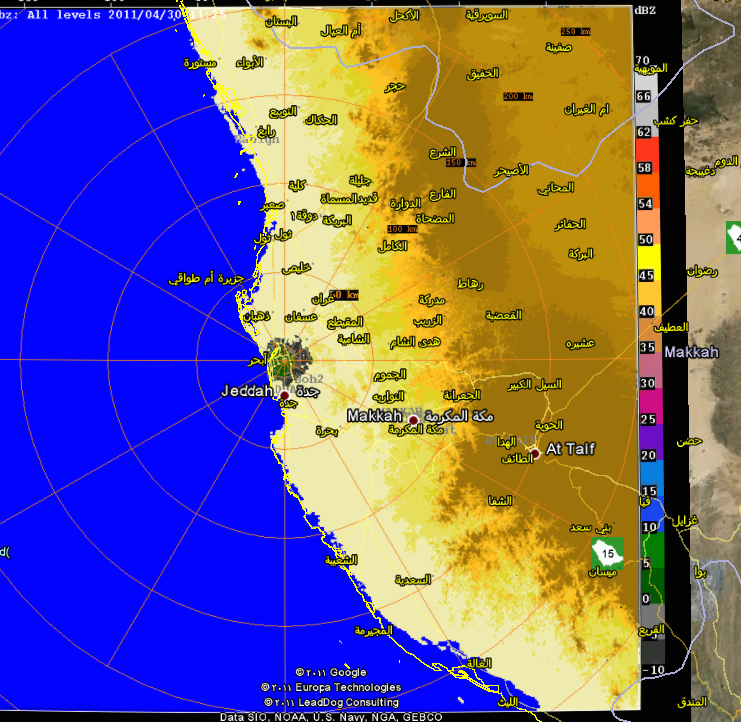
Task: Click the "200 km" range ring label
Action: click(518, 96)
